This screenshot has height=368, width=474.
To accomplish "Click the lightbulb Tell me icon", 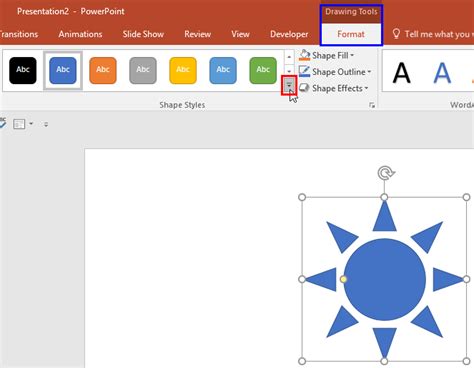I will click(396, 34).
